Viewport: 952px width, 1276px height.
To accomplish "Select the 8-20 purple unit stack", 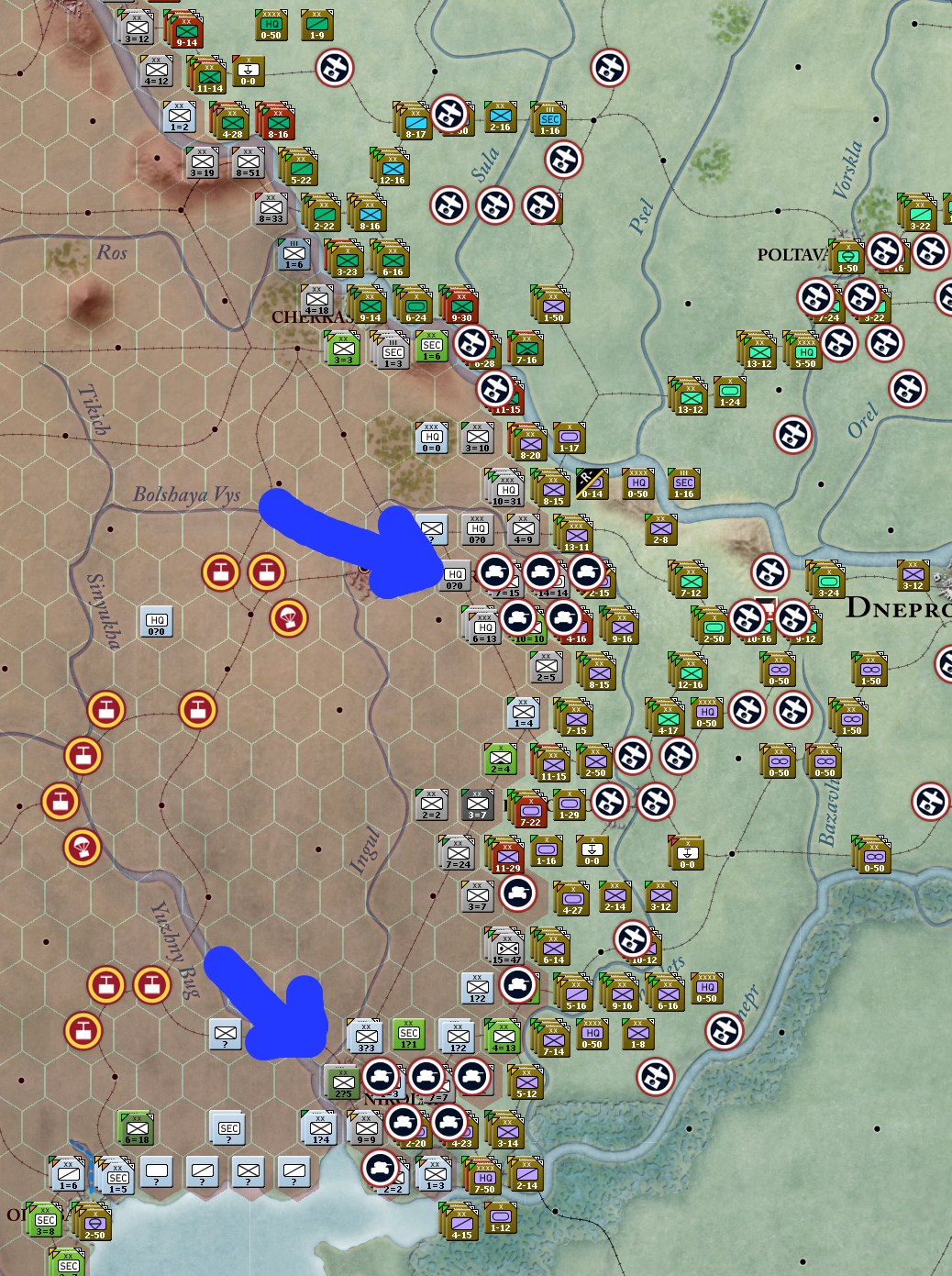I will (529, 443).
